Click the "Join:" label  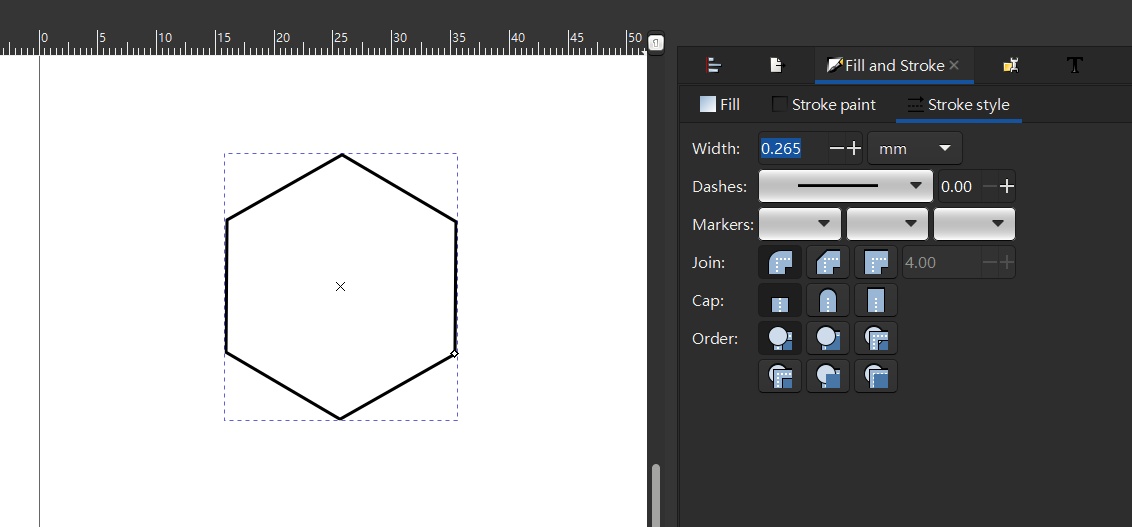[708, 263]
